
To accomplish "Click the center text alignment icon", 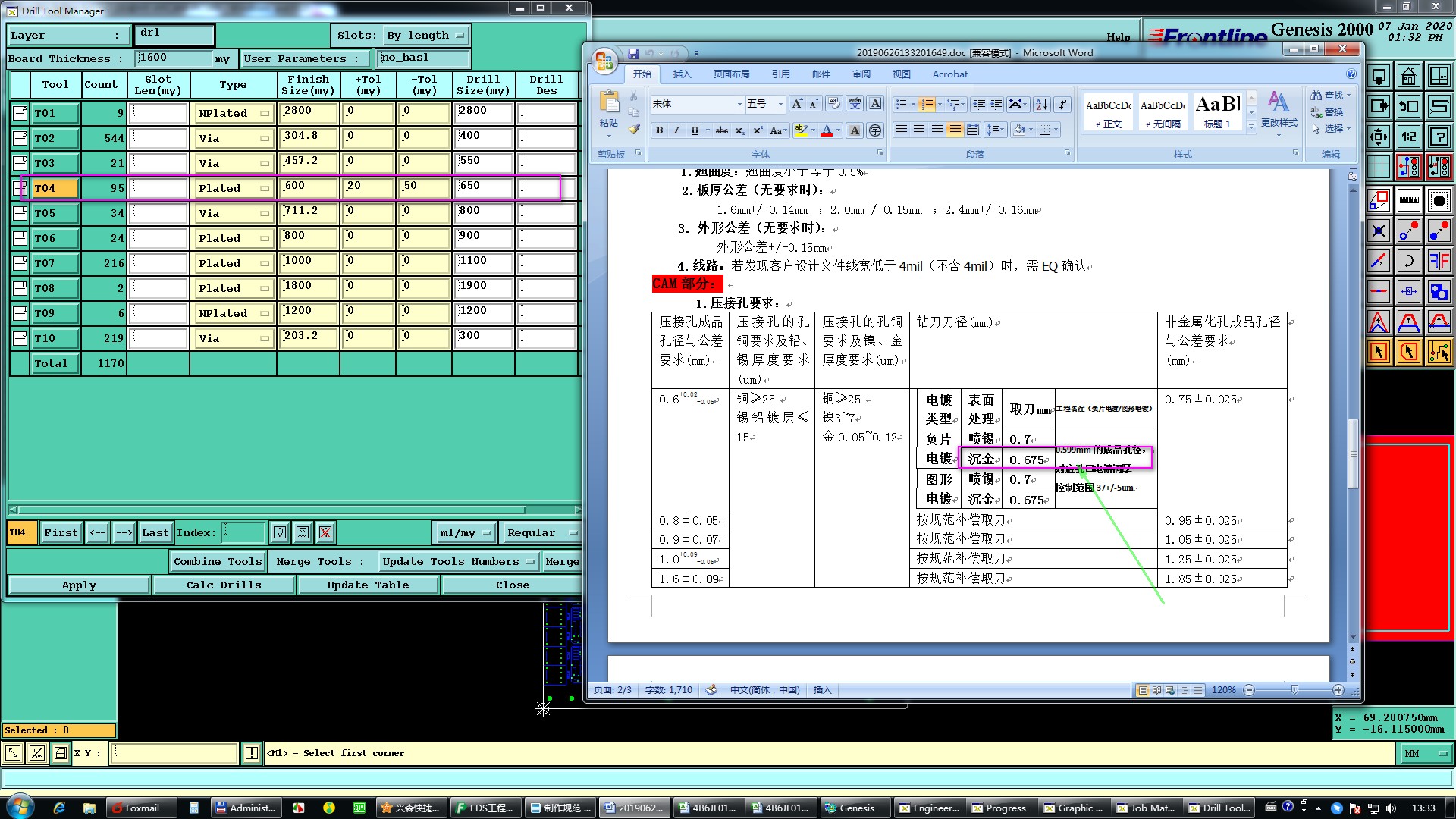I will [919, 130].
